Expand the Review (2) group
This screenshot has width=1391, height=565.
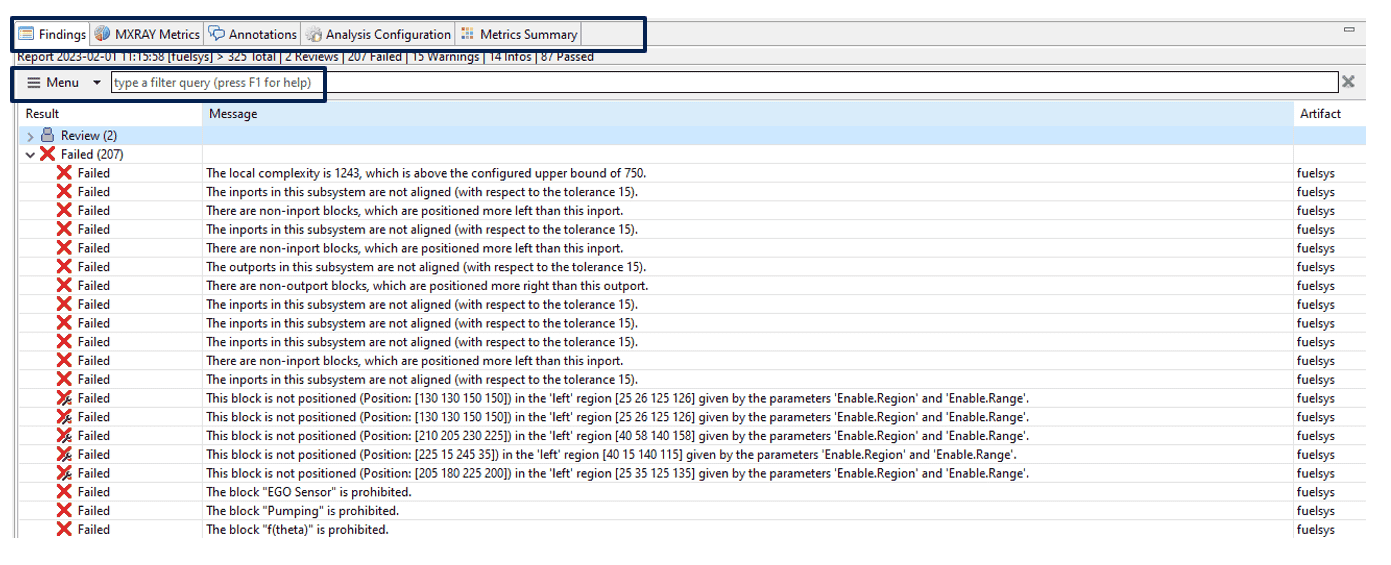point(30,136)
